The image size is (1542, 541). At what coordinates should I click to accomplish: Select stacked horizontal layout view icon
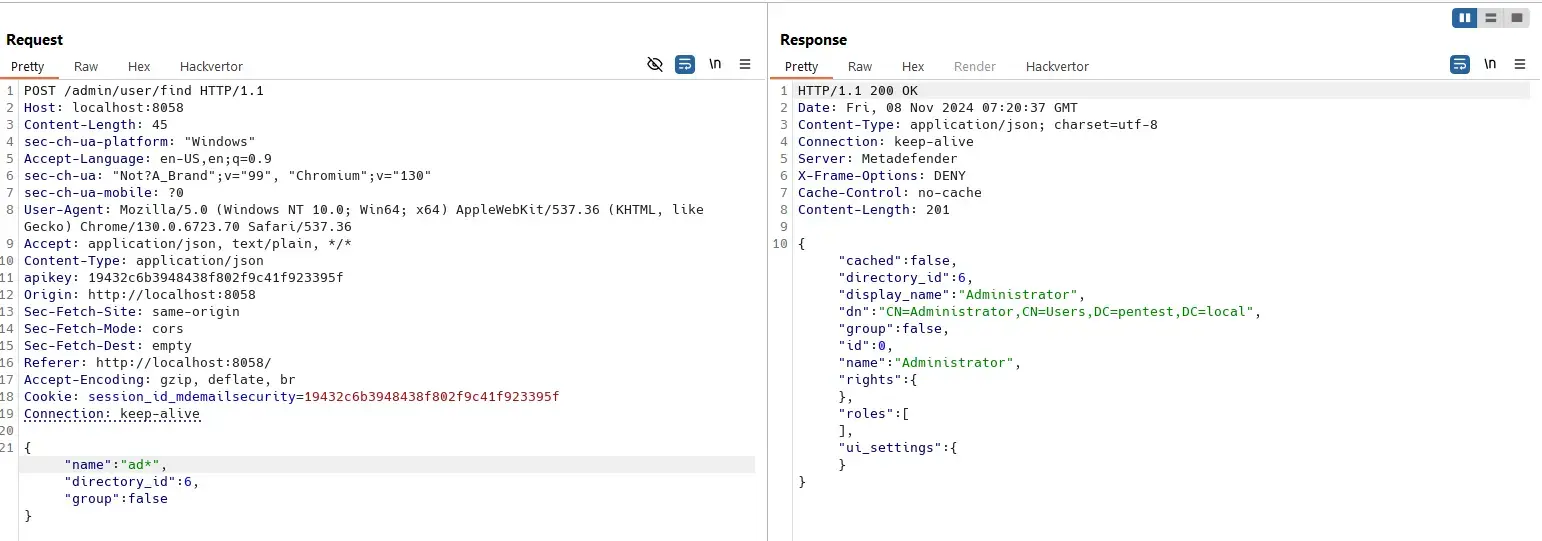(x=1491, y=18)
